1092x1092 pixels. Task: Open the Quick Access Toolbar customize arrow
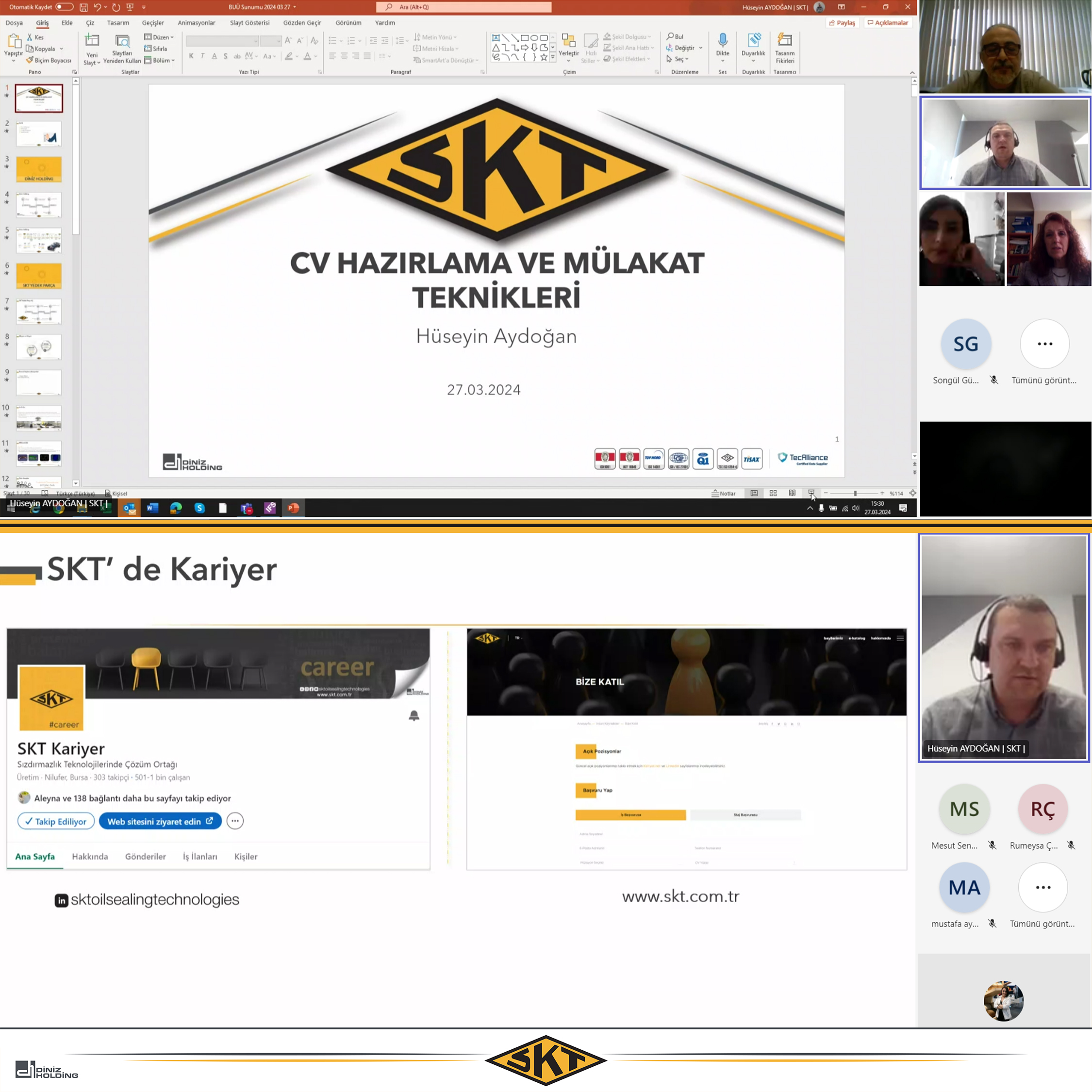(144, 7)
